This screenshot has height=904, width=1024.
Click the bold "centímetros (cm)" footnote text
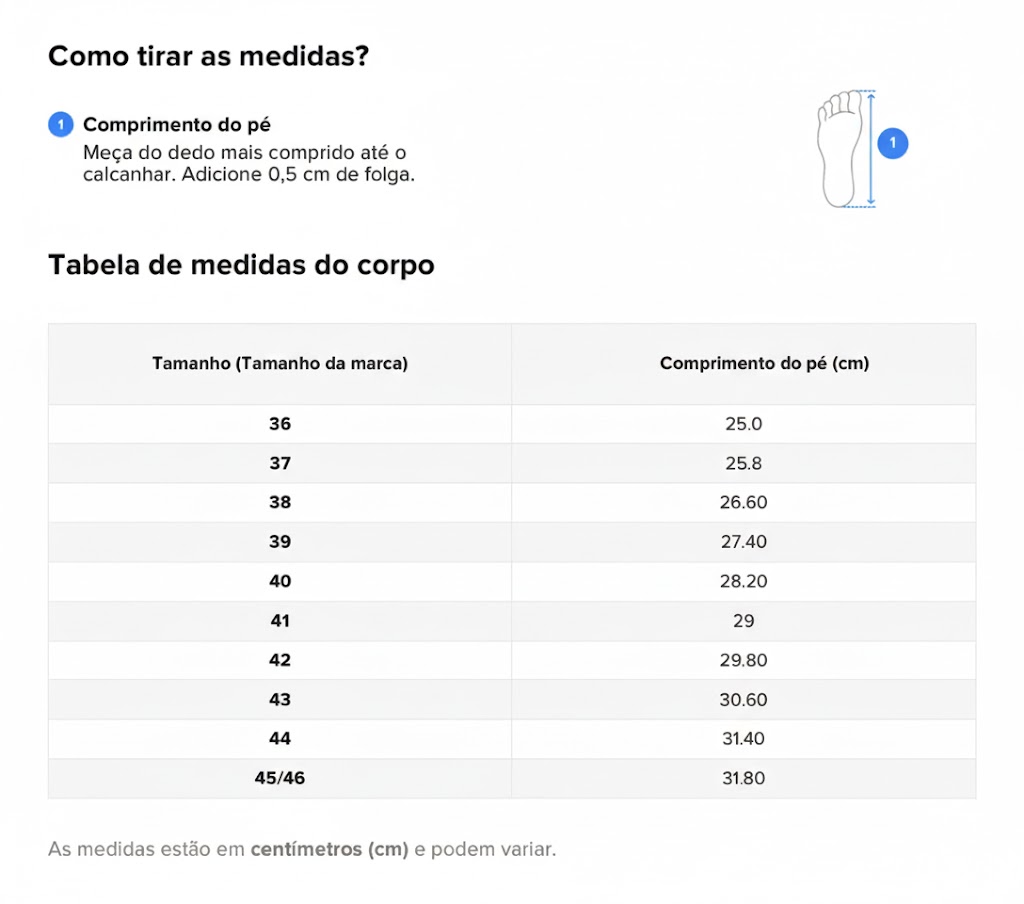point(329,850)
